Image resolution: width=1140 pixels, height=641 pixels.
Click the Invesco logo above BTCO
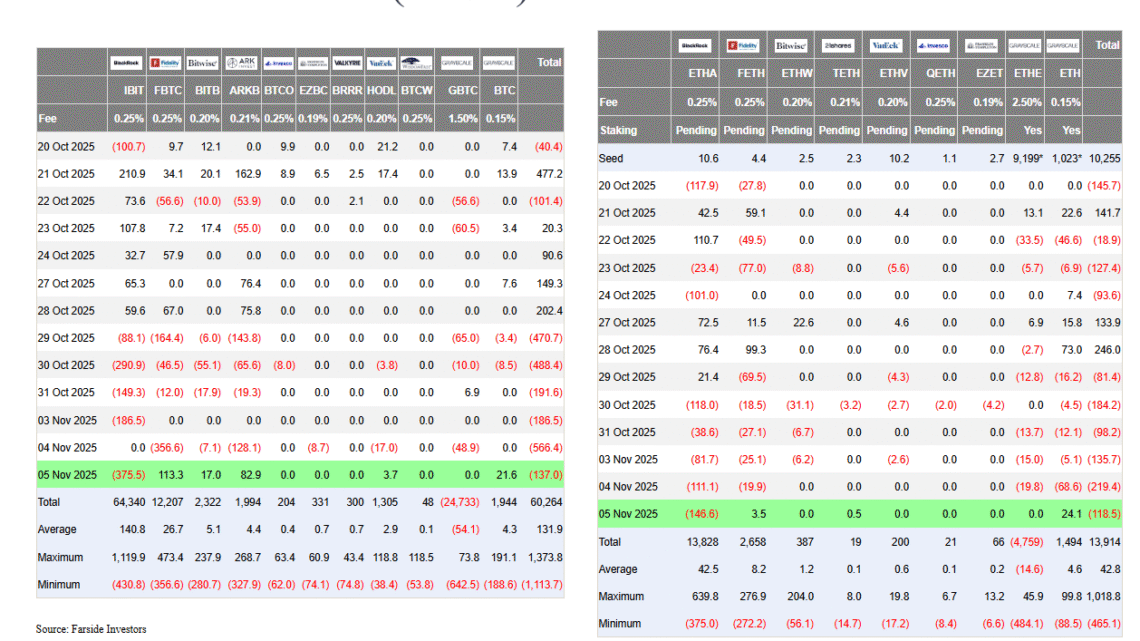[x=279, y=63]
